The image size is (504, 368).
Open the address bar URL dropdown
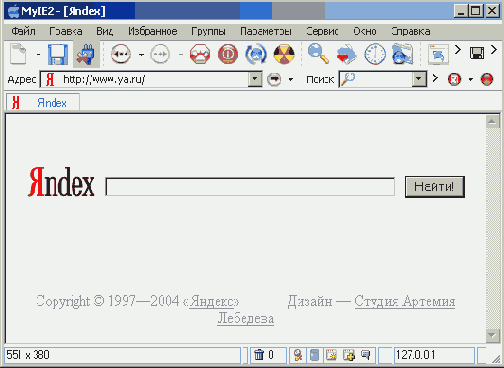(x=255, y=79)
